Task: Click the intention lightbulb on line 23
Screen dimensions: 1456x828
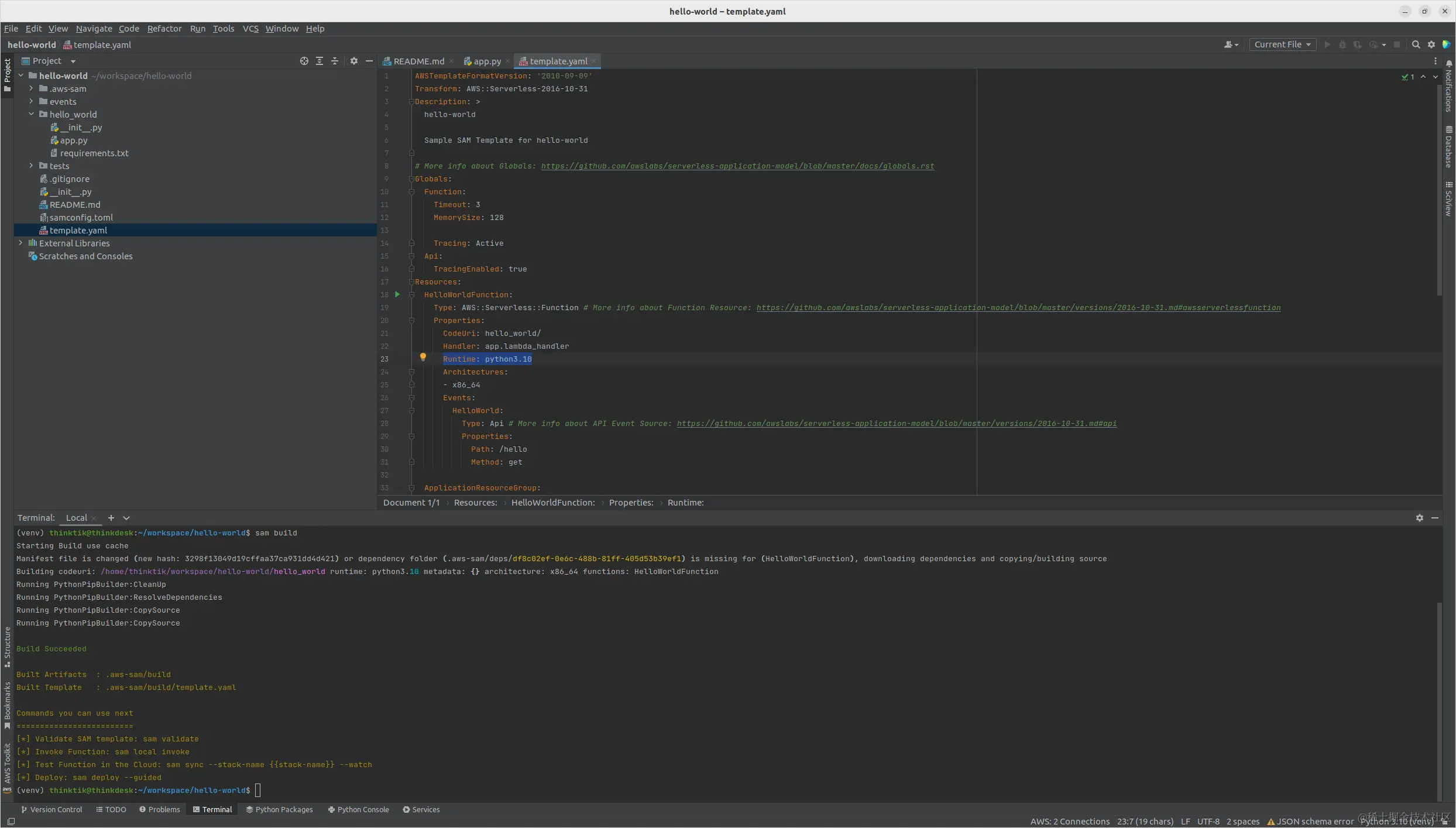Action: tap(423, 357)
